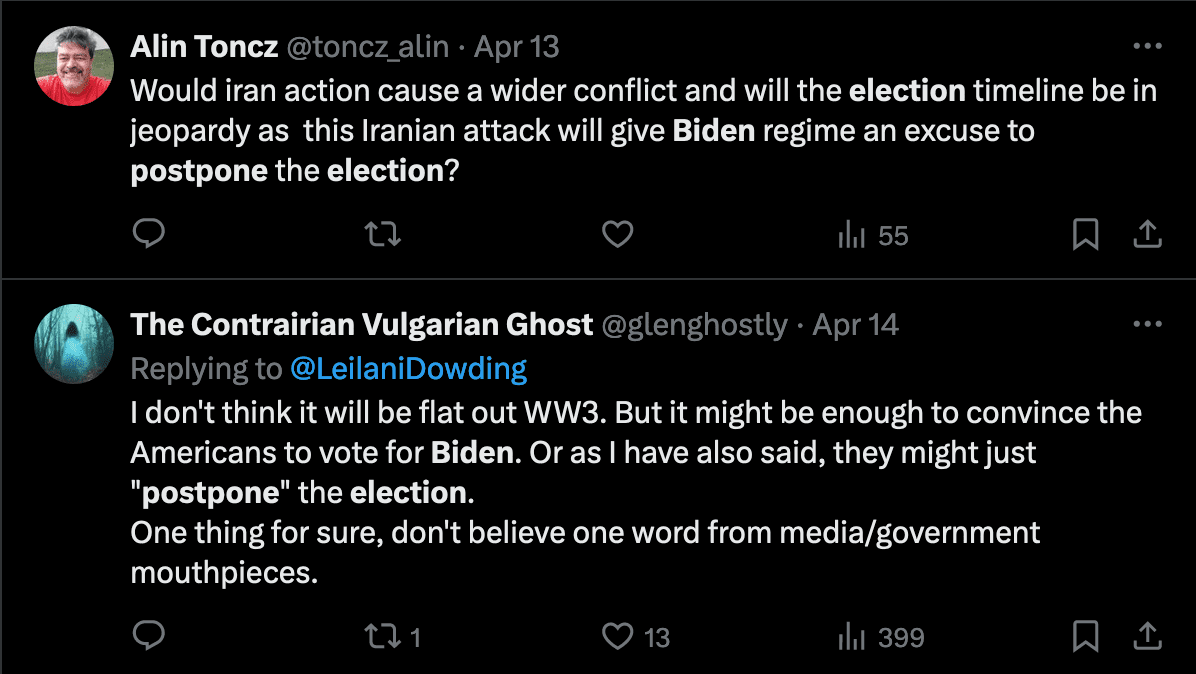The width and height of the screenshot is (1196, 674).
Task: Bookmark Alin Toncz's tweet
Action: coord(1085,234)
